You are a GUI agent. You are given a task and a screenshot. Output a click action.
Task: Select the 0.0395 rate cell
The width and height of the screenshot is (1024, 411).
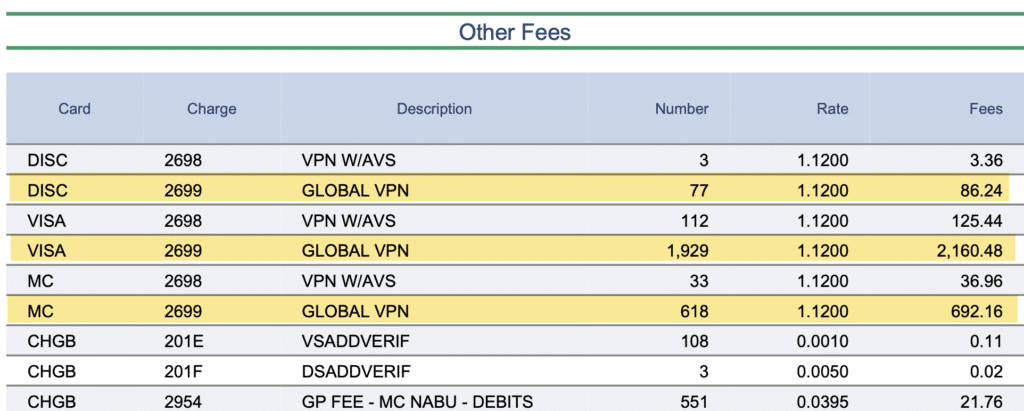click(824, 402)
